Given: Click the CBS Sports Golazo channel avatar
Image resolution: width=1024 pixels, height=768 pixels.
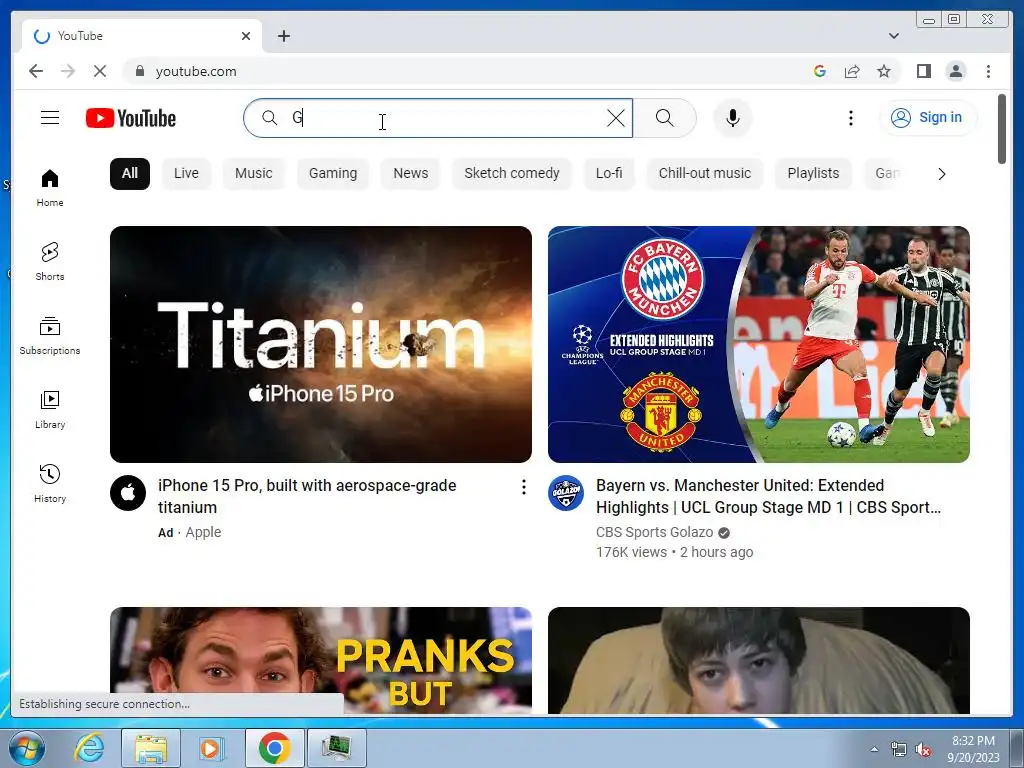Looking at the screenshot, I should [x=566, y=493].
